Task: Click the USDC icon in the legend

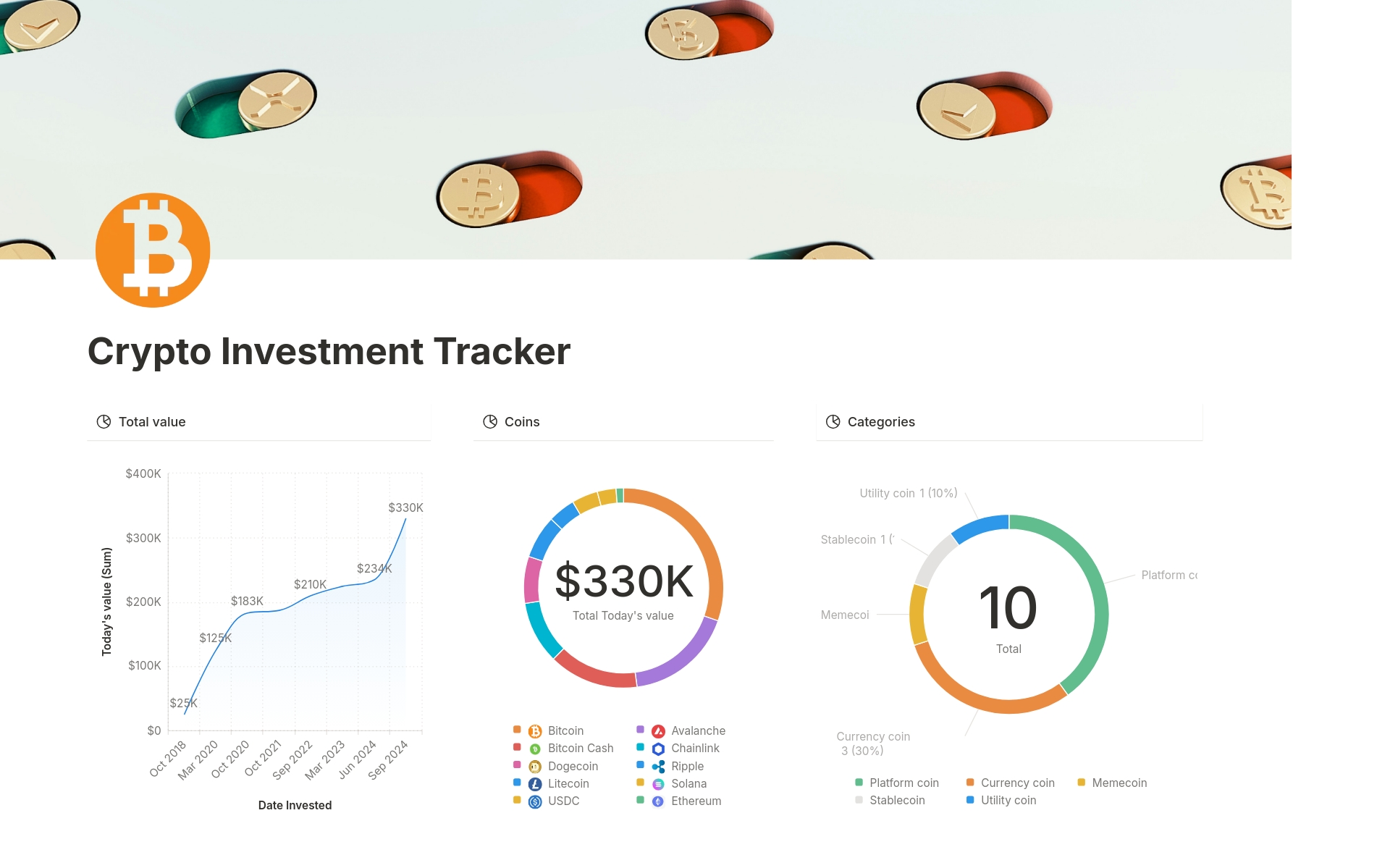Action: pos(535,801)
